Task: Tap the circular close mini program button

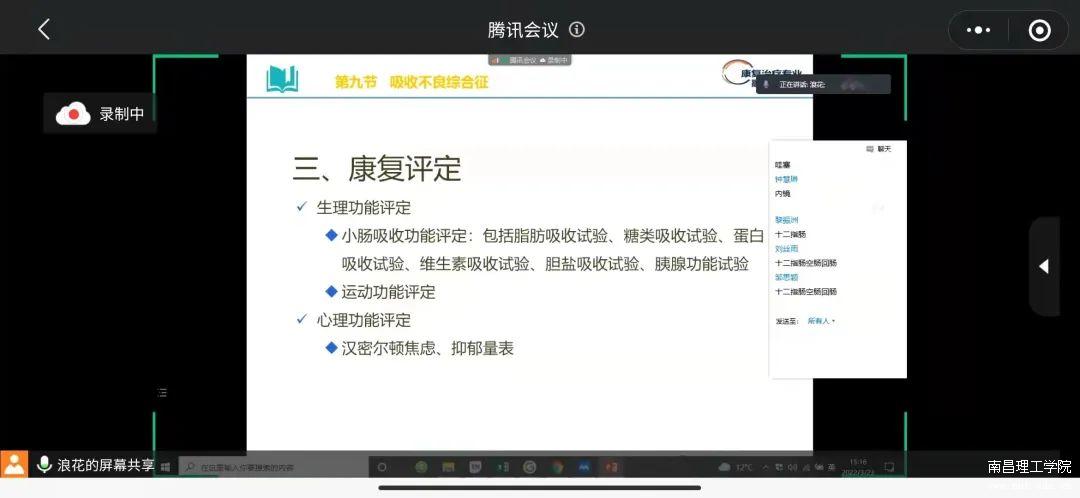Action: click(x=1039, y=30)
